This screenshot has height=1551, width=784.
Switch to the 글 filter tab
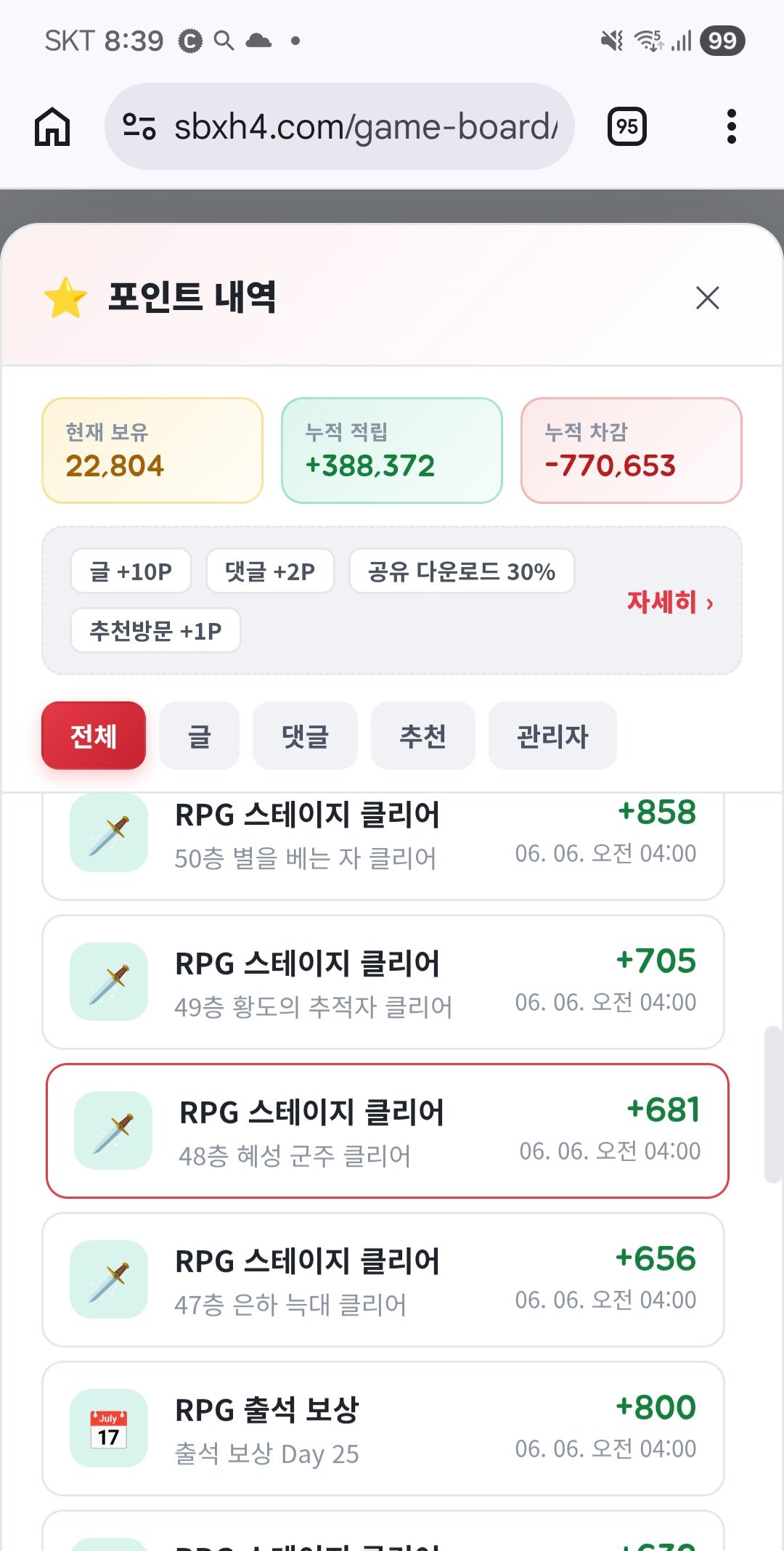199,736
